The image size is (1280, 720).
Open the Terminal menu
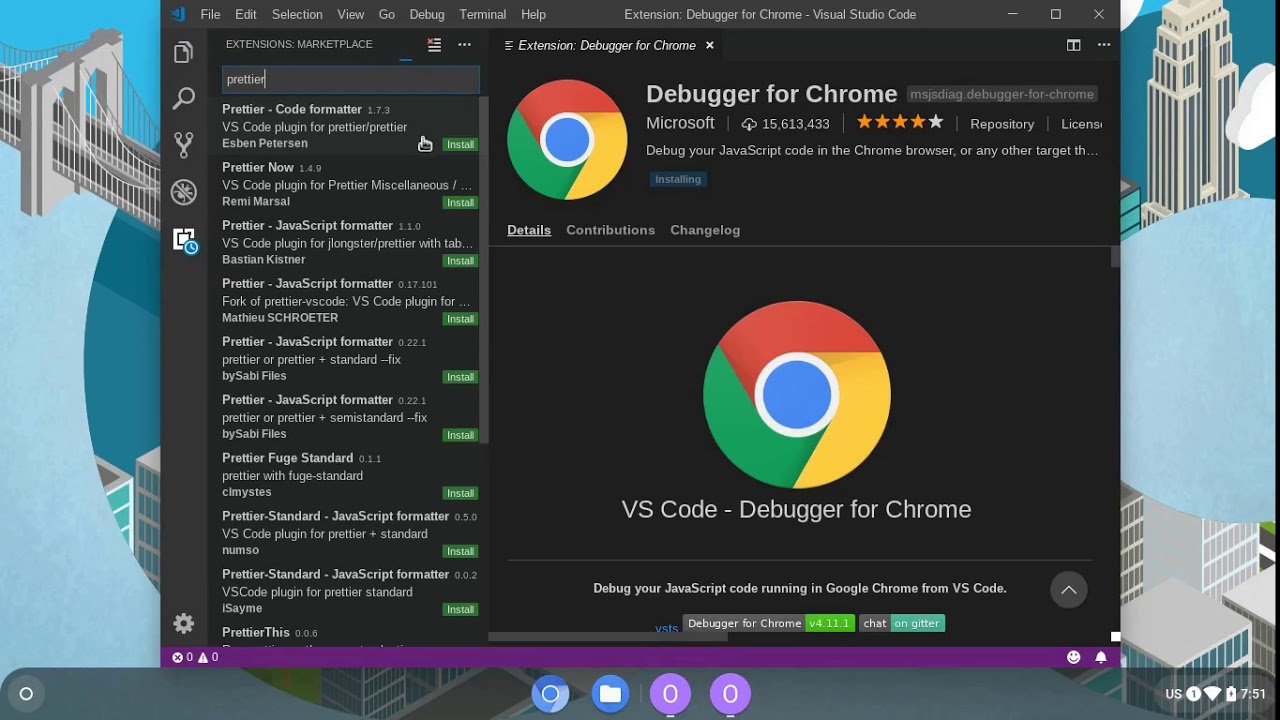[x=483, y=14]
